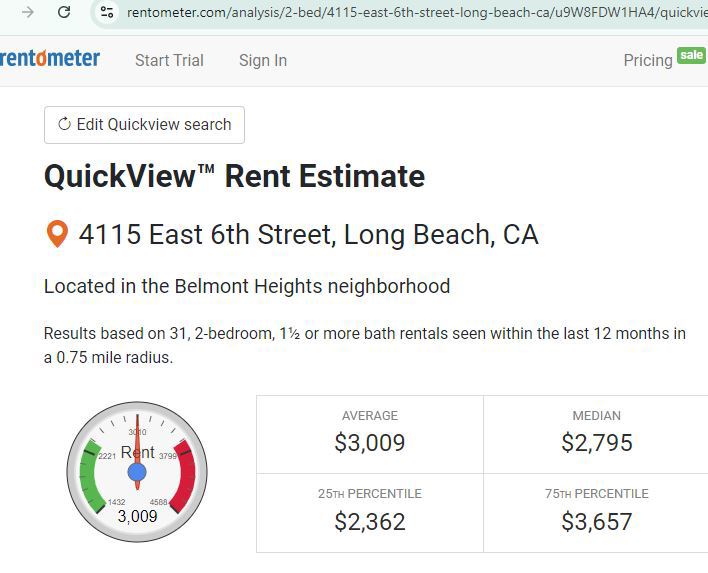Click the 25th Percentile $2,362 cell
708x573 pixels.
pyautogui.click(x=370, y=512)
